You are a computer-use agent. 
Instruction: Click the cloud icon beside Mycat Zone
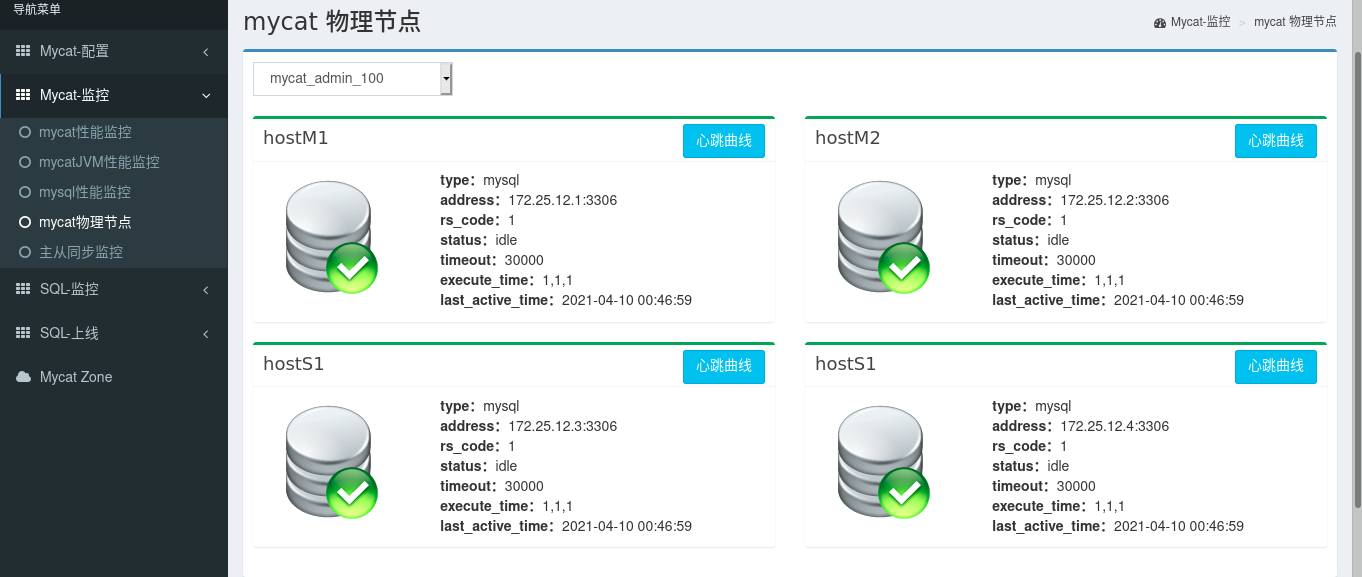pyautogui.click(x=23, y=377)
